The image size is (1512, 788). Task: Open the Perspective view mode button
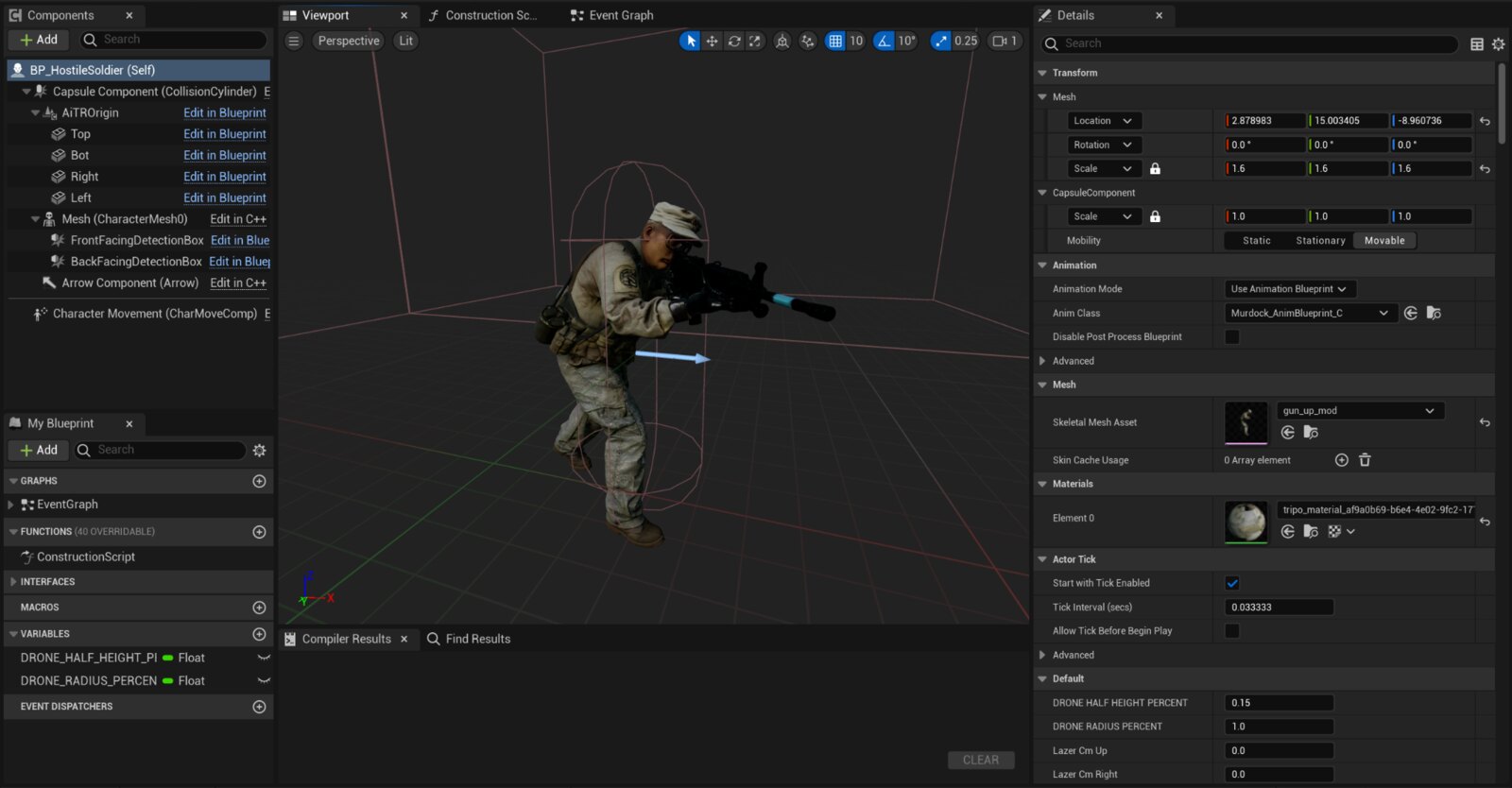349,41
